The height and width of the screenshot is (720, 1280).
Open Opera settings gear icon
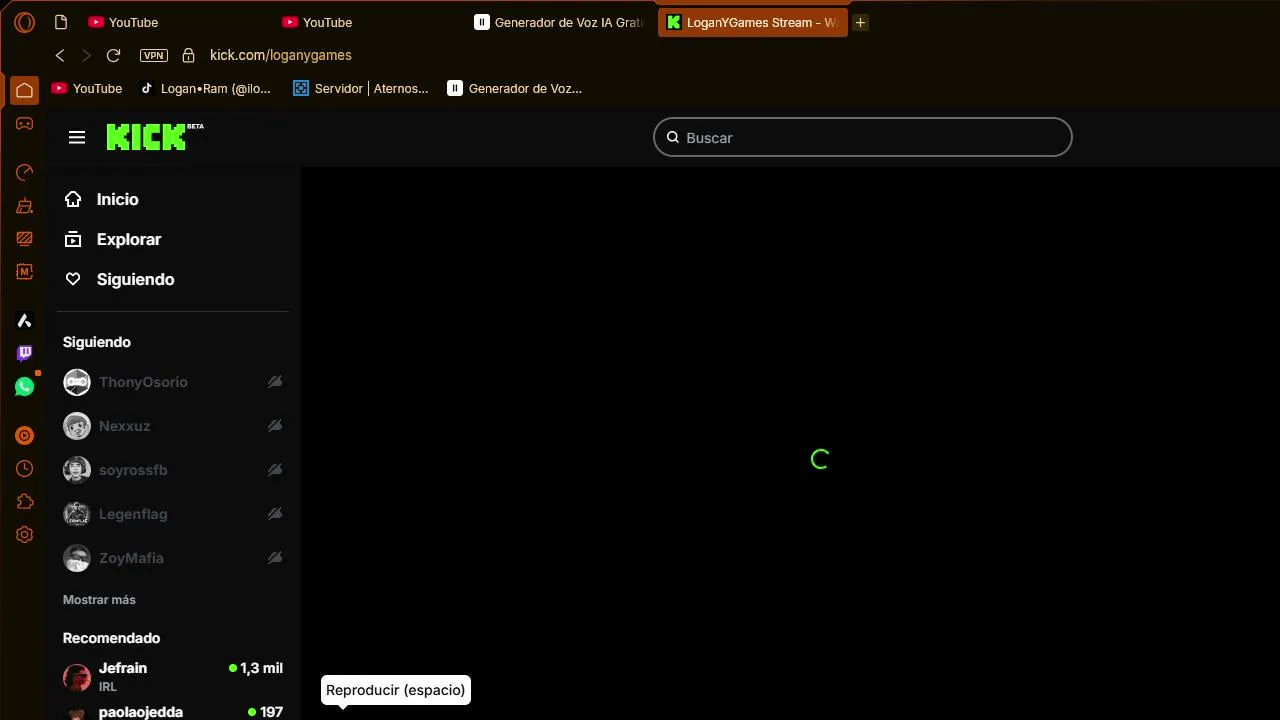pyautogui.click(x=25, y=535)
